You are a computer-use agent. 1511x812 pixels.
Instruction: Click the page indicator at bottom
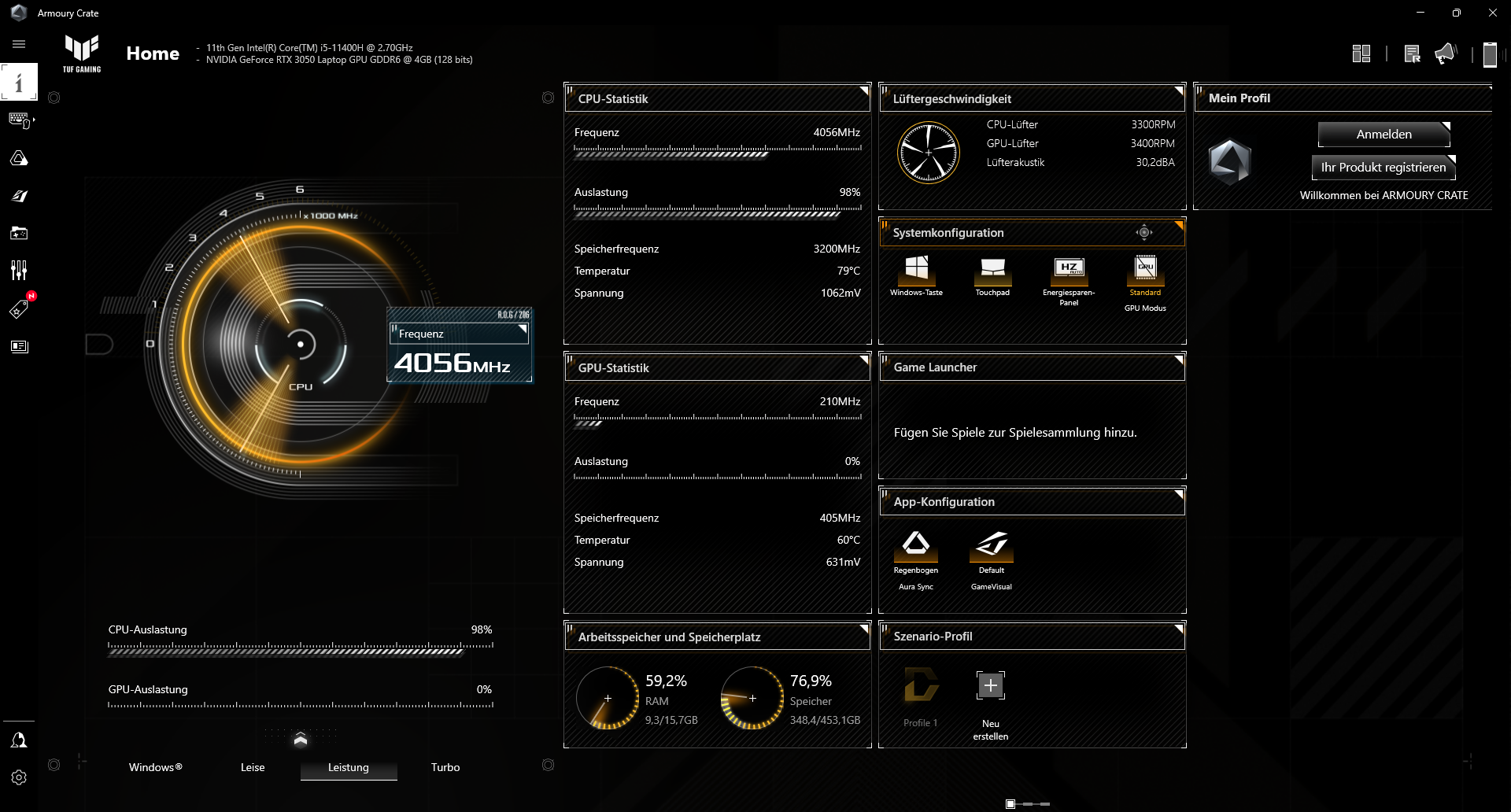click(1028, 804)
